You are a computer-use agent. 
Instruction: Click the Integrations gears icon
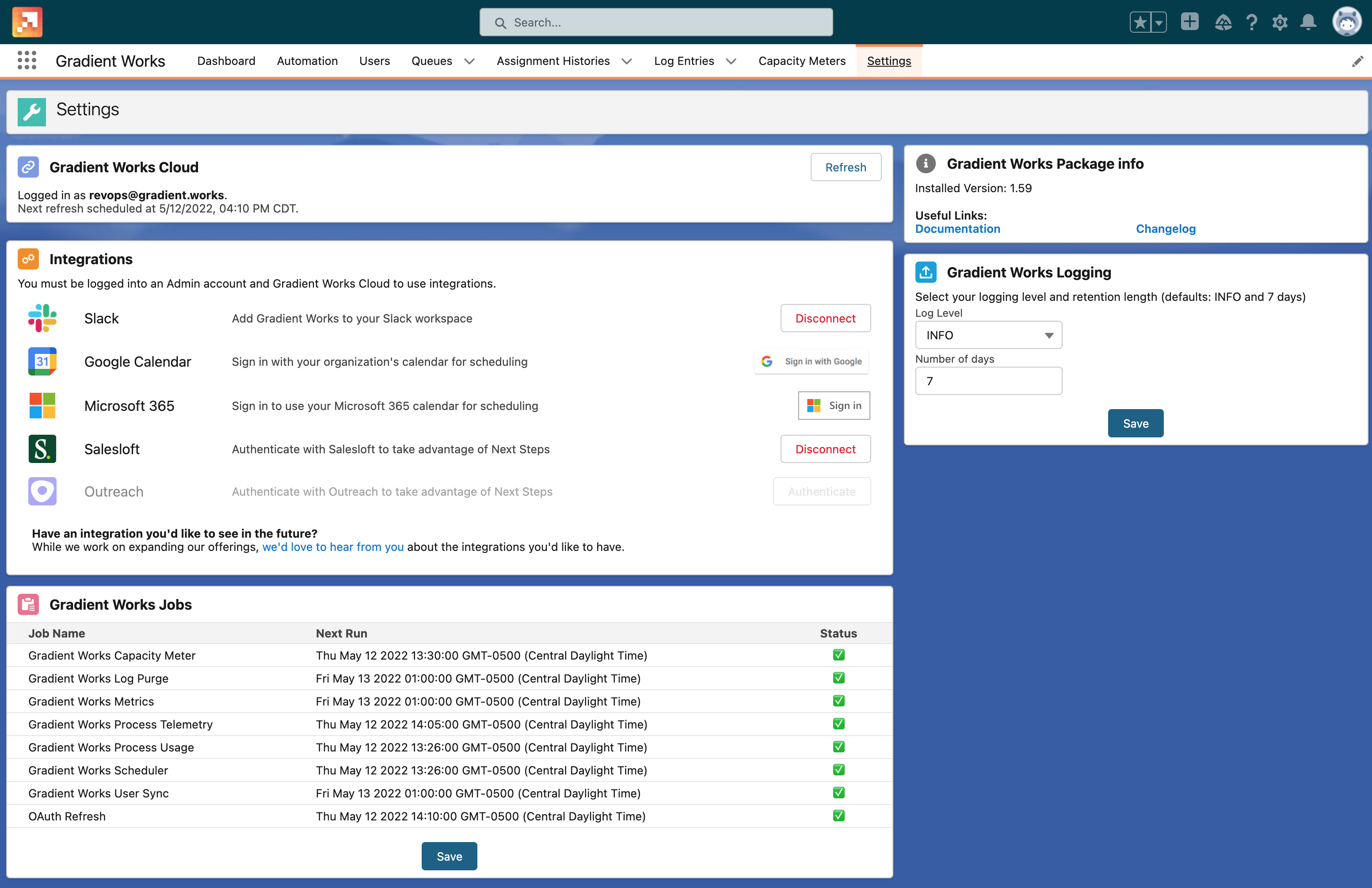[x=28, y=259]
